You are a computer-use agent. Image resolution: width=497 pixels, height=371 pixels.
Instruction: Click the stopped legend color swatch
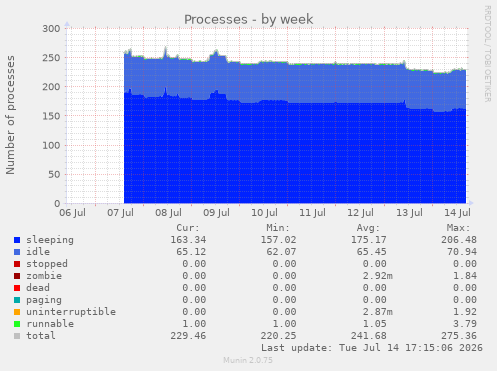coord(17,264)
